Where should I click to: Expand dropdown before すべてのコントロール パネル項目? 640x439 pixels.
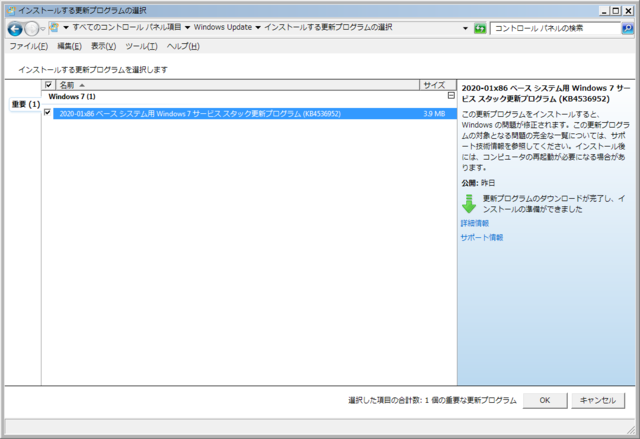66,28
